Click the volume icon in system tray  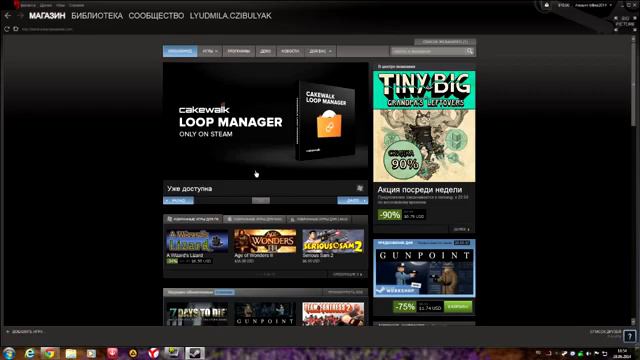589,353
